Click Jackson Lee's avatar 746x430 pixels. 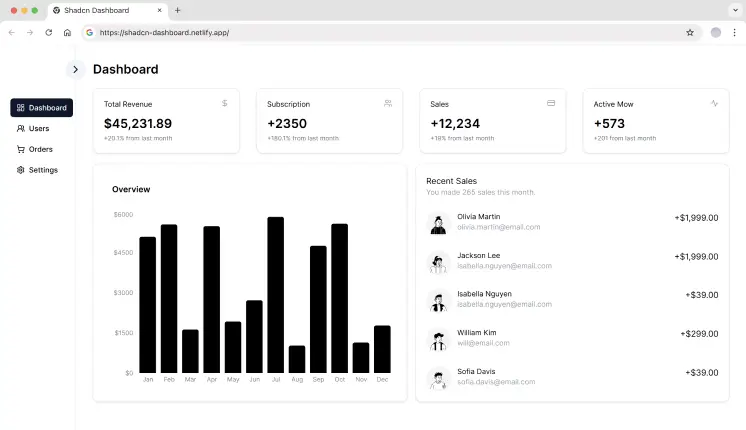point(438,263)
